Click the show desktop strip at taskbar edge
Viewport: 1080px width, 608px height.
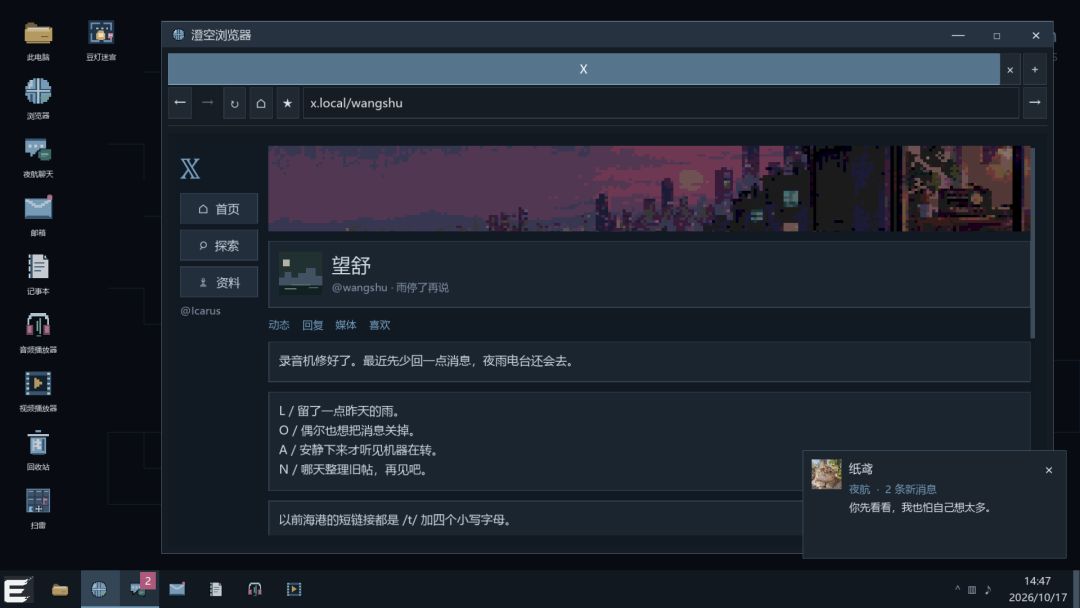tap(1076, 589)
